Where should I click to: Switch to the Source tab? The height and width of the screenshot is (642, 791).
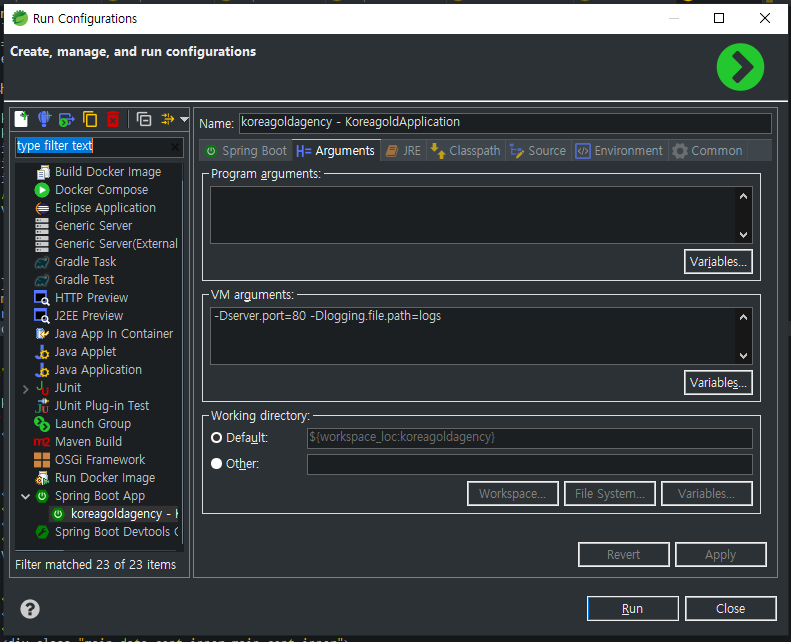click(538, 151)
